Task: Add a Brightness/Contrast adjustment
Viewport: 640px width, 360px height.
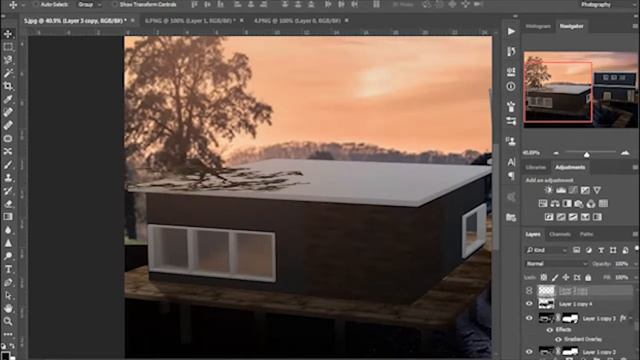Action: (x=548, y=190)
